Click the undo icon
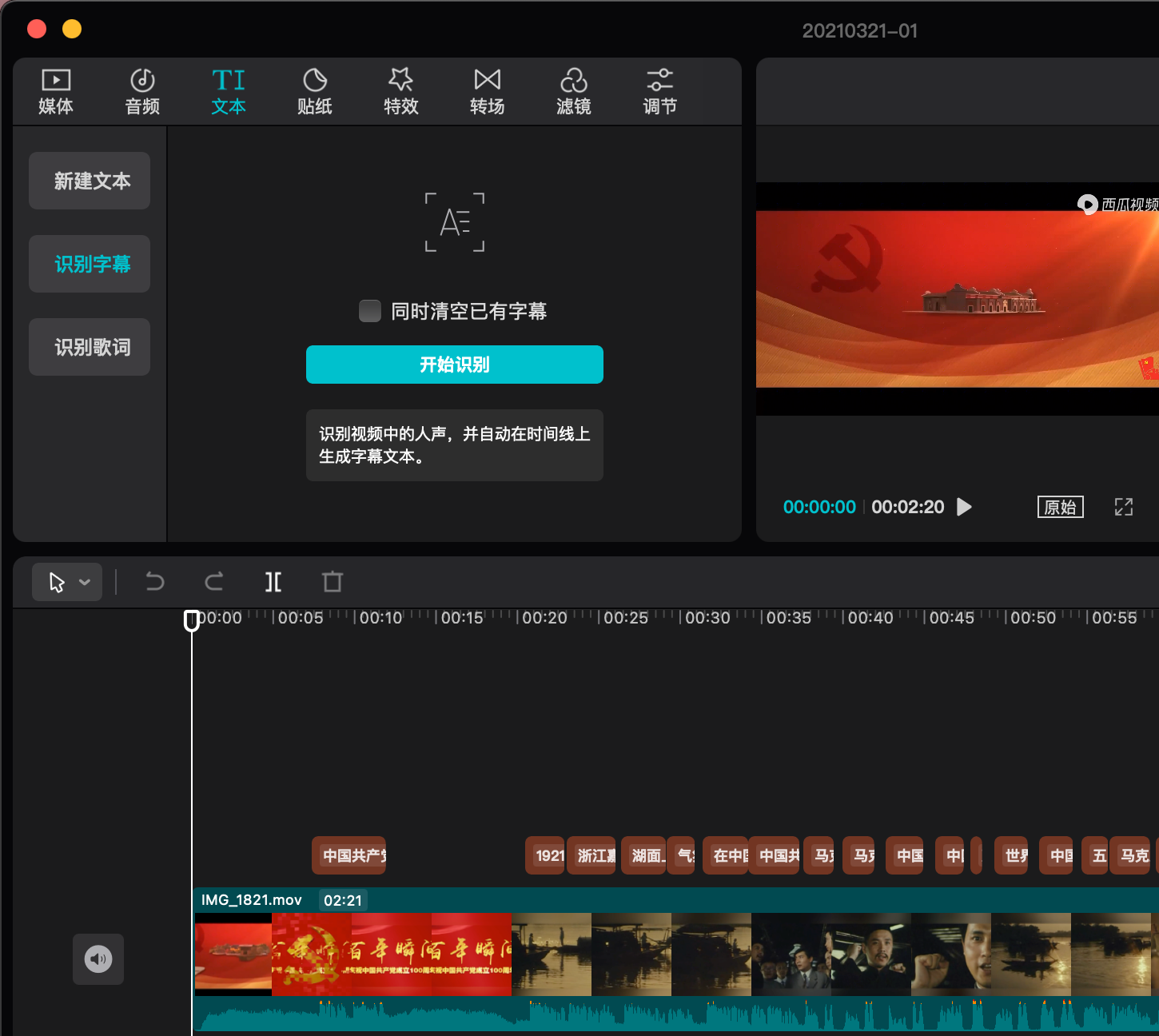 pos(155,582)
